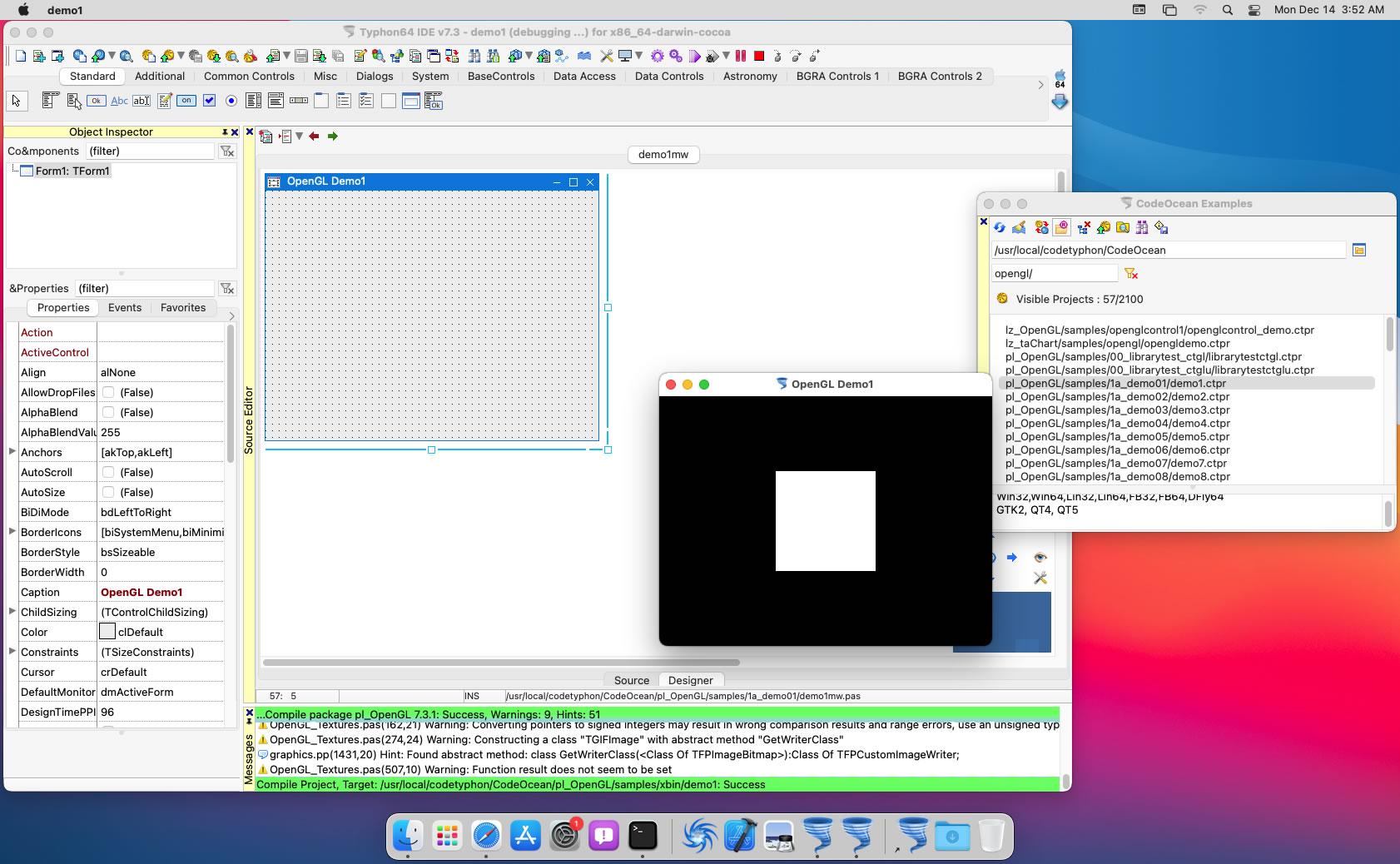Viewport: 1400px width, 864px height.
Task: Expand the BorderIcons property
Action: point(12,531)
